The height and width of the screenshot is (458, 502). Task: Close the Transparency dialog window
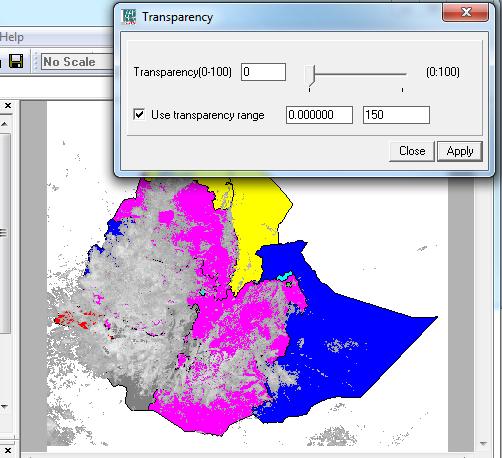466,13
